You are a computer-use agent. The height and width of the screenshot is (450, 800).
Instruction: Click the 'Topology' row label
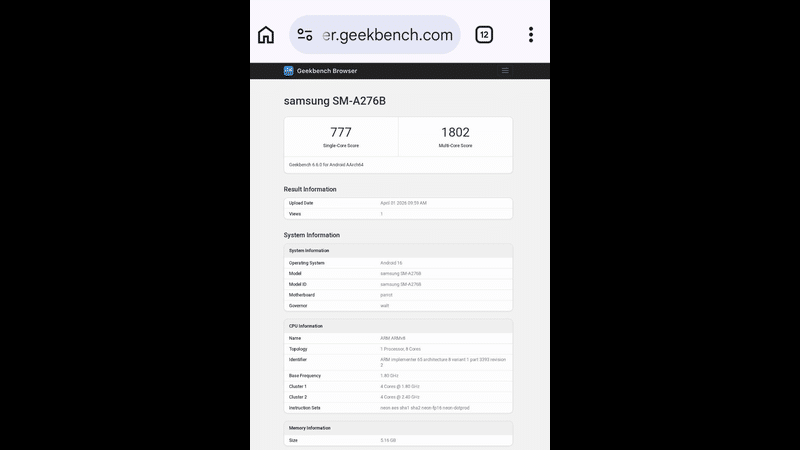(298, 349)
